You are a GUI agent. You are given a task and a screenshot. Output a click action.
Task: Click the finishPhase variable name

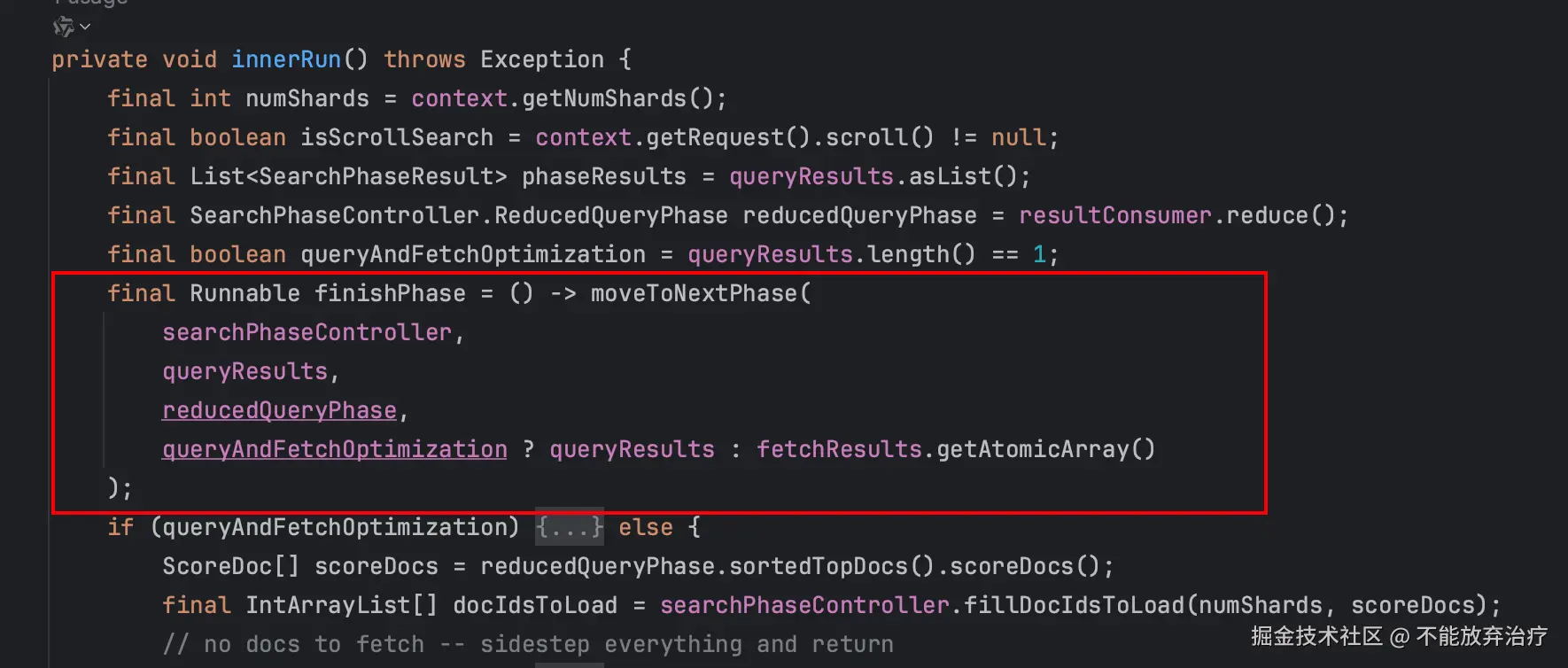click(390, 293)
